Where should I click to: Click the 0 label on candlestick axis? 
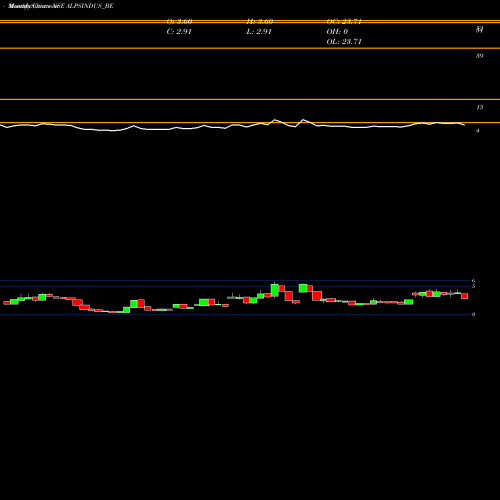[x=473, y=314]
